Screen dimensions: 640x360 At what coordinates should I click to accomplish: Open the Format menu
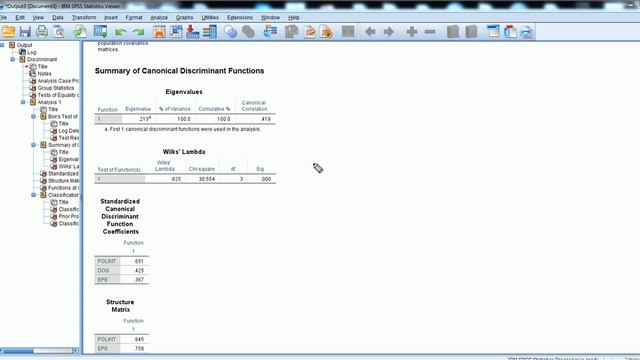[134, 18]
